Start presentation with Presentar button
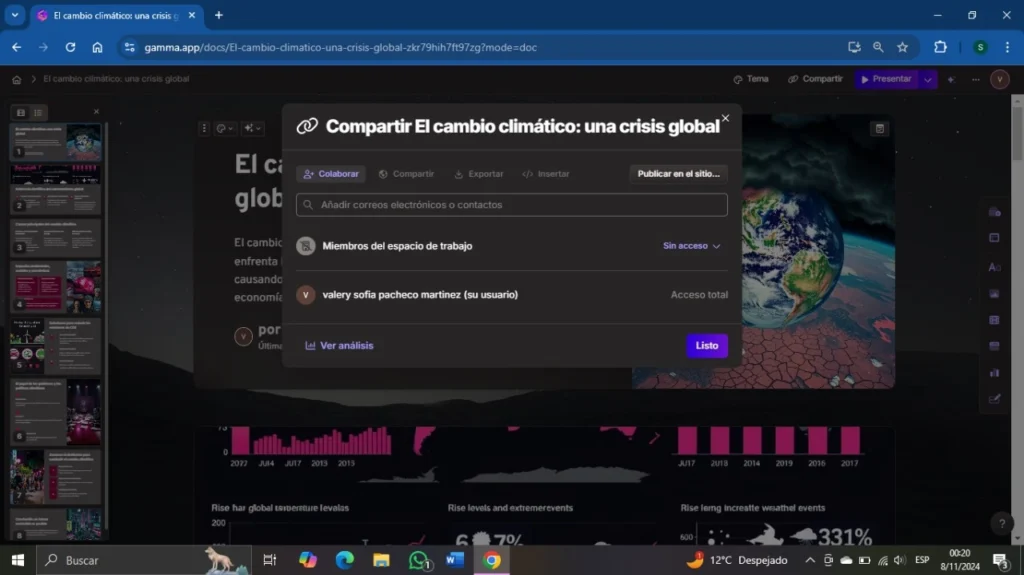 coord(886,79)
